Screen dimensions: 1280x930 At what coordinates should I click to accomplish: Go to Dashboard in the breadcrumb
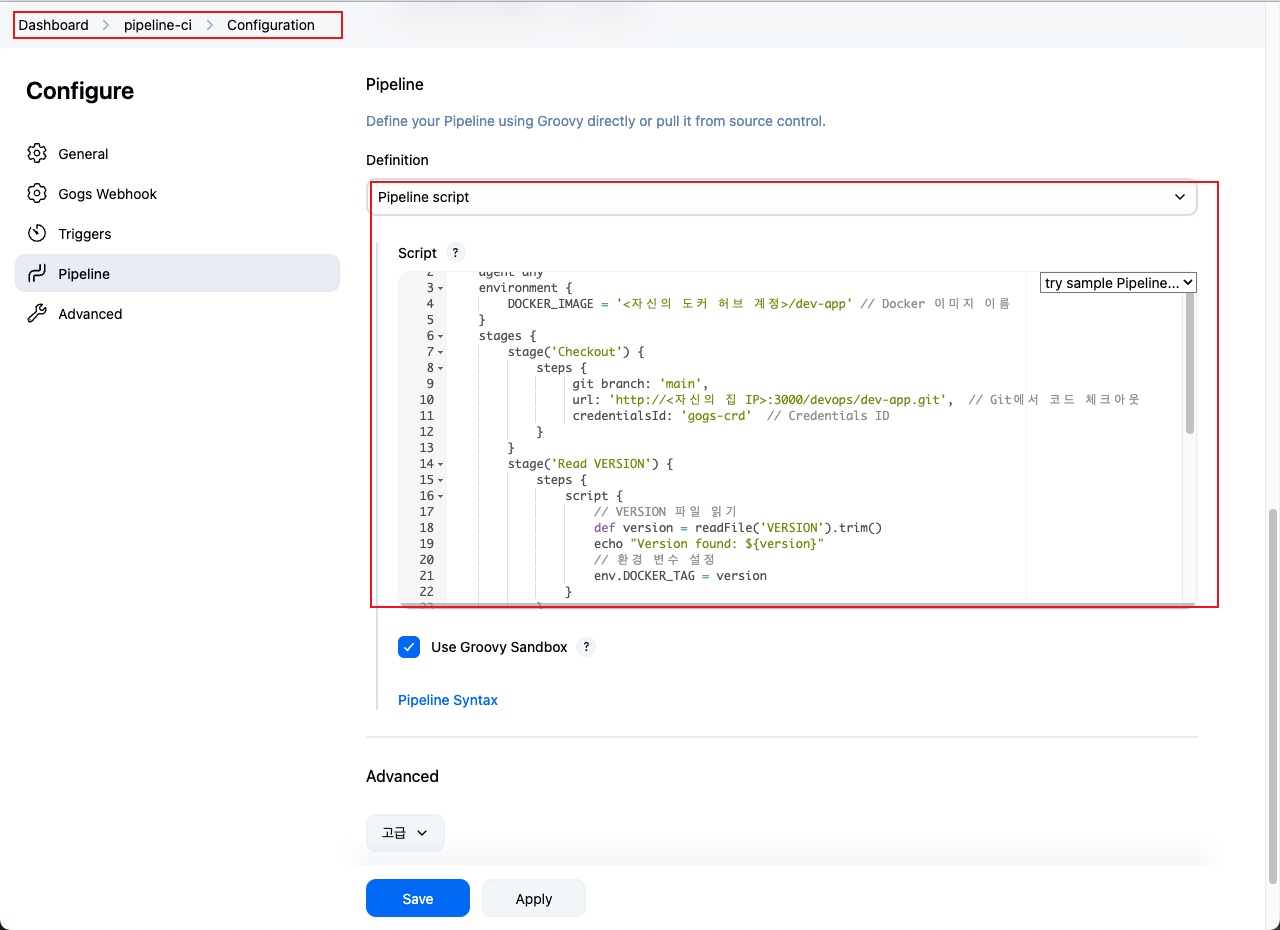53,25
